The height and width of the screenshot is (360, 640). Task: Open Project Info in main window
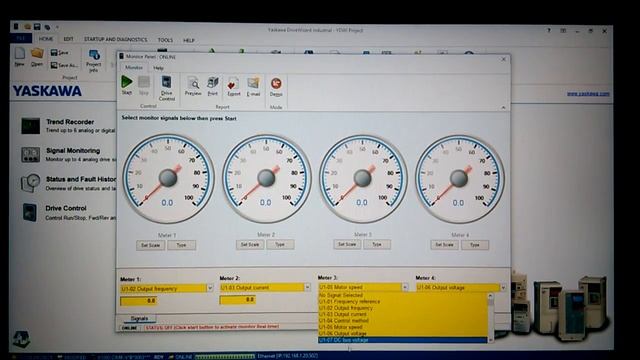[x=93, y=60]
